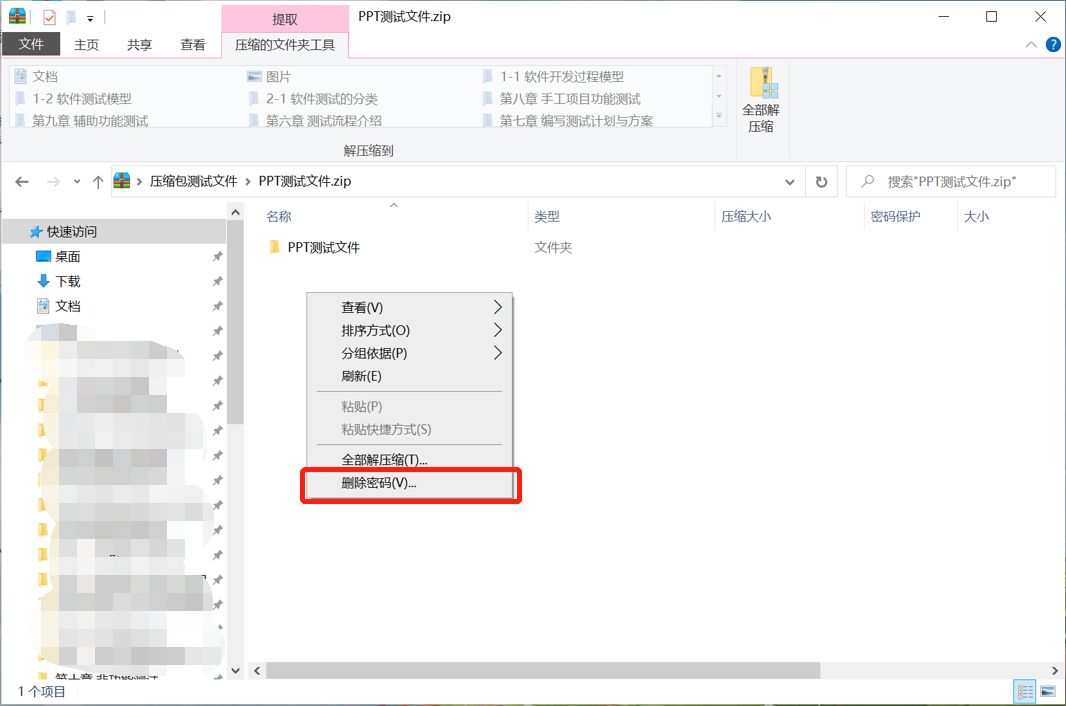The height and width of the screenshot is (706, 1066).
Task: Switch to the 共享 tab
Action: coord(139,45)
